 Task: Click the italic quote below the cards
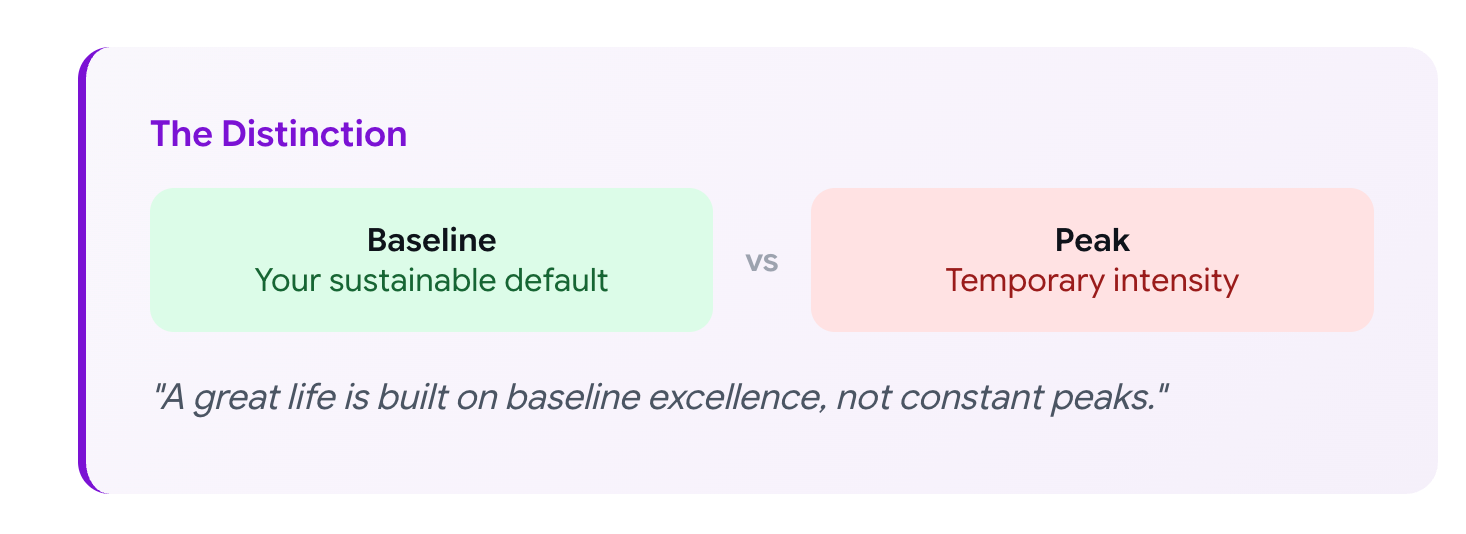pos(660,398)
